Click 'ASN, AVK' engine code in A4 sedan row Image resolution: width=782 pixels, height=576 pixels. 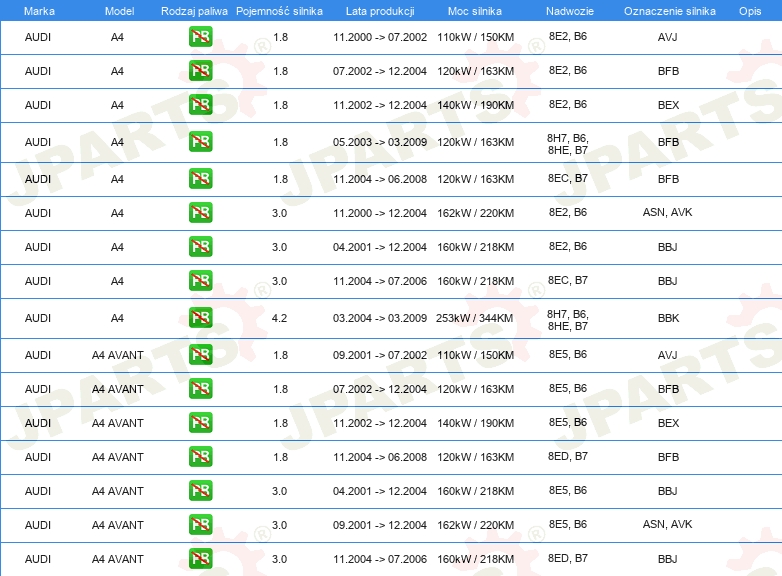click(x=667, y=212)
